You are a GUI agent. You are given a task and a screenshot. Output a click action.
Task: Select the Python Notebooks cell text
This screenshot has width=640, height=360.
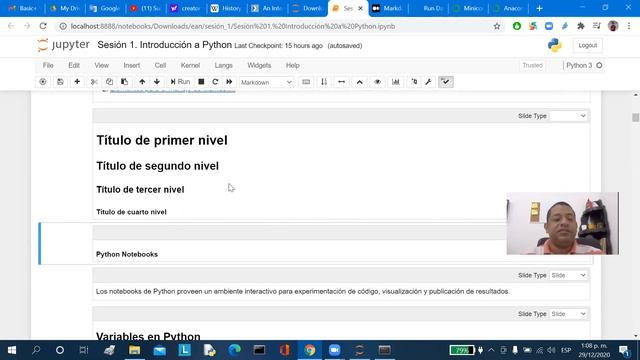127,254
